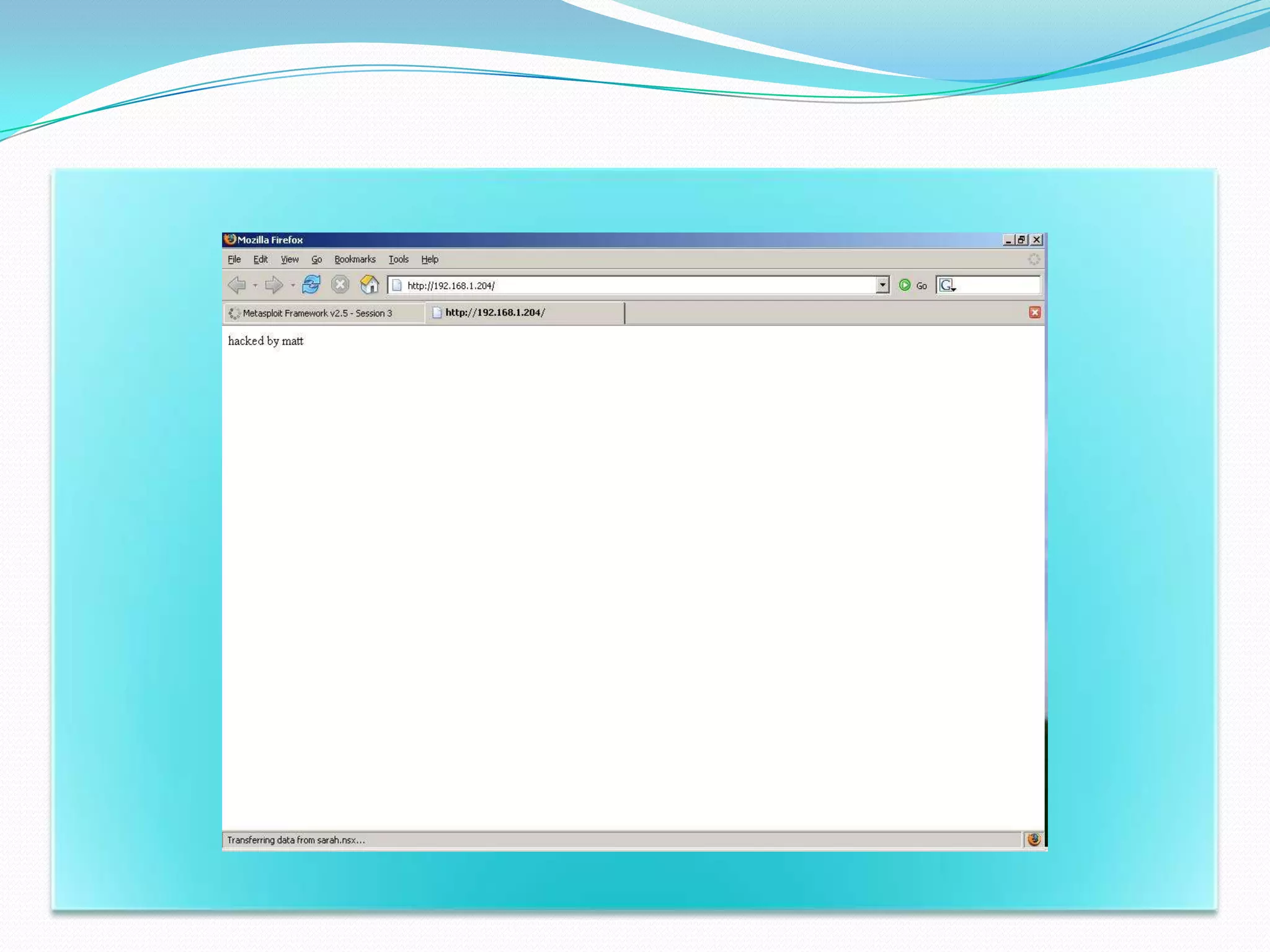Close the current tab with the red X
Image resolution: width=1270 pixels, height=952 pixels.
pos(1034,312)
